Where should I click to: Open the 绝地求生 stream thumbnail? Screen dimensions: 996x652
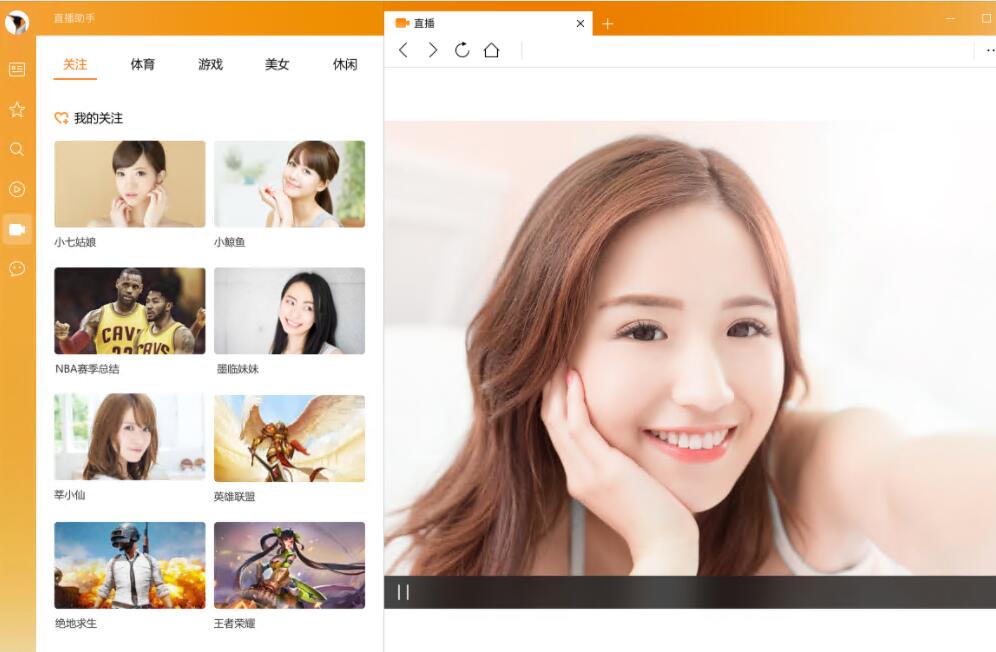click(129, 564)
